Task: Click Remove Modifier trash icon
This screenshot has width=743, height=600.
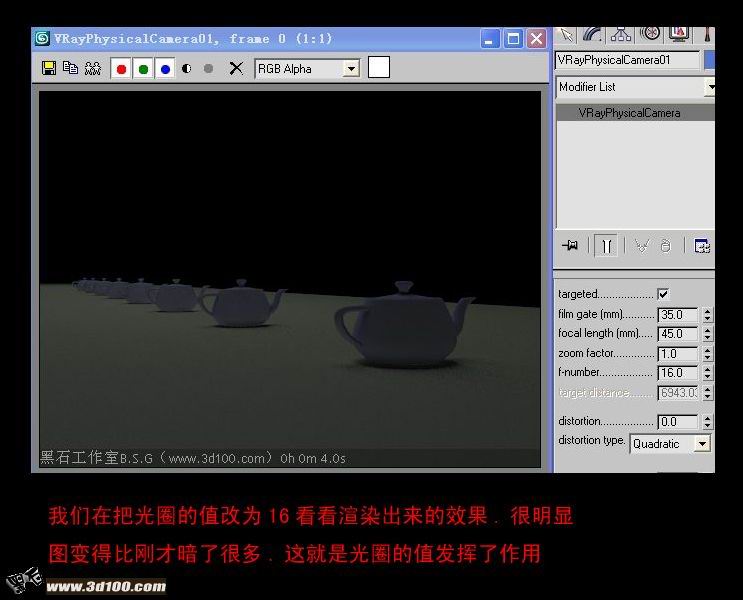Action: tap(666, 246)
